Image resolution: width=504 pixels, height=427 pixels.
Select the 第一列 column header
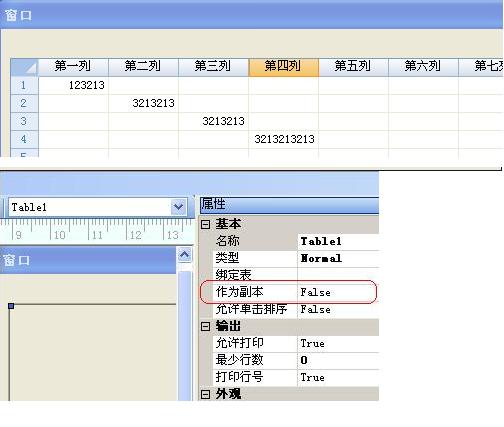74,67
